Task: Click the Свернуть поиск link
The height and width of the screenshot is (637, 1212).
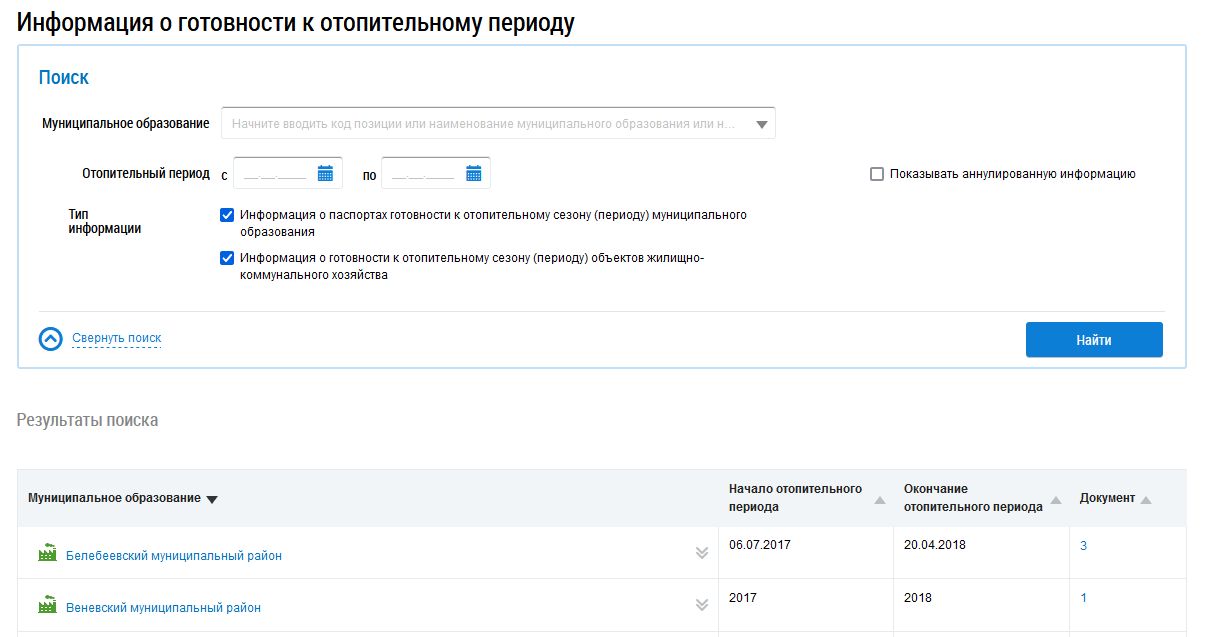Action: 116,338
